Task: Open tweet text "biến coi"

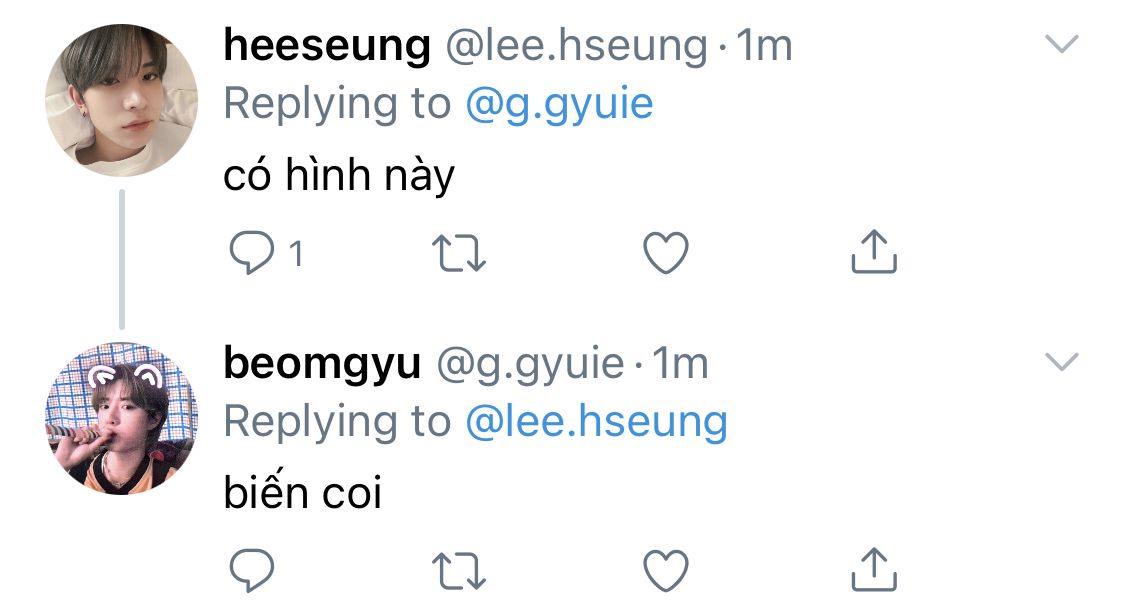Action: coord(303,494)
